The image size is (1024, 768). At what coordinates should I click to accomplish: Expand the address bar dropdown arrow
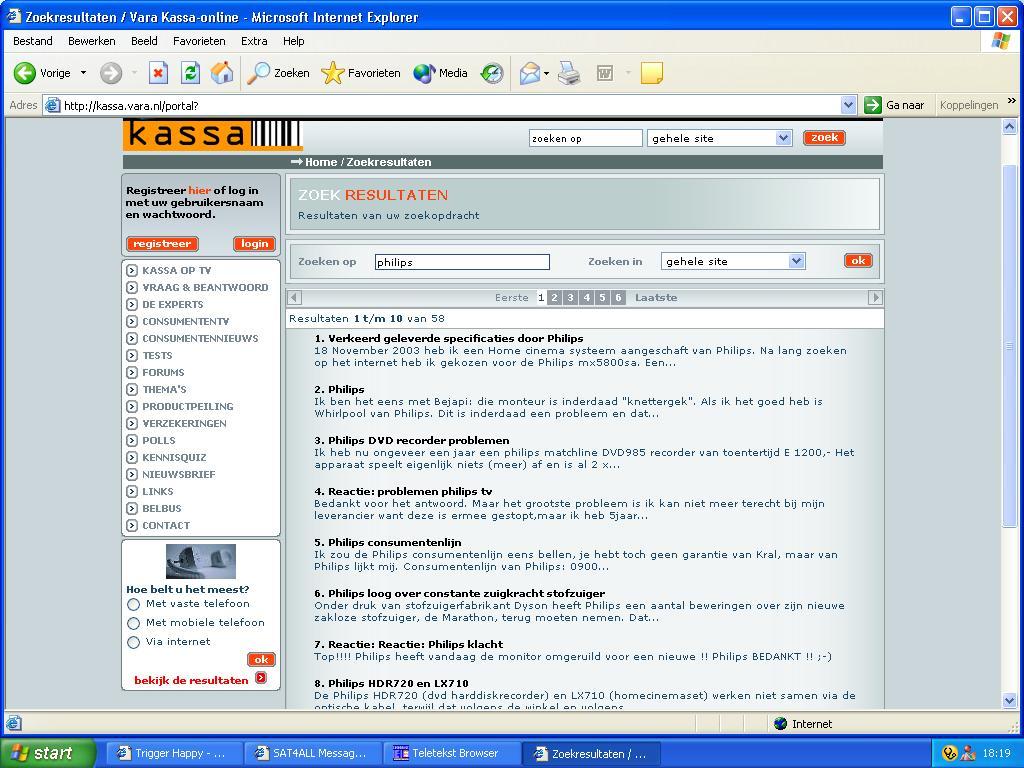848,105
